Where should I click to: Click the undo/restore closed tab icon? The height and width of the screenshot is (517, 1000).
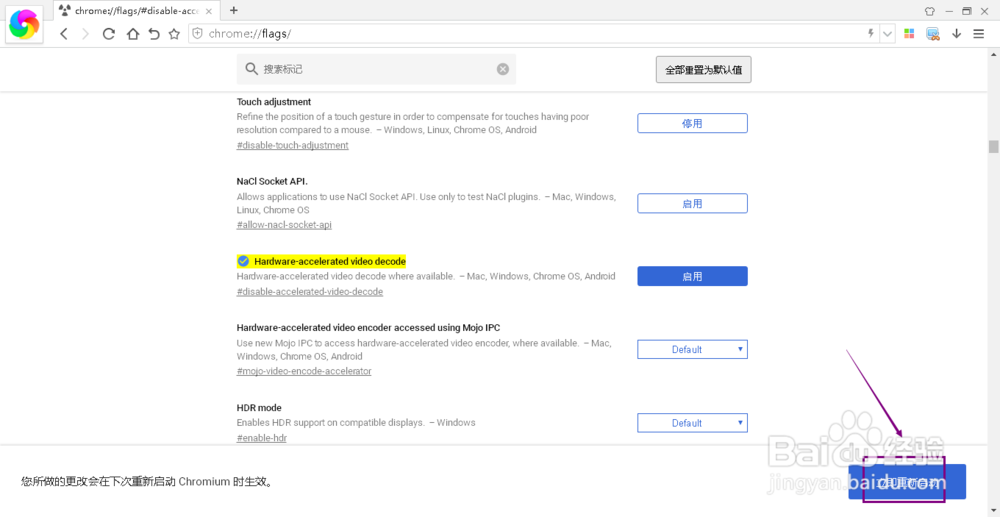click(x=153, y=34)
